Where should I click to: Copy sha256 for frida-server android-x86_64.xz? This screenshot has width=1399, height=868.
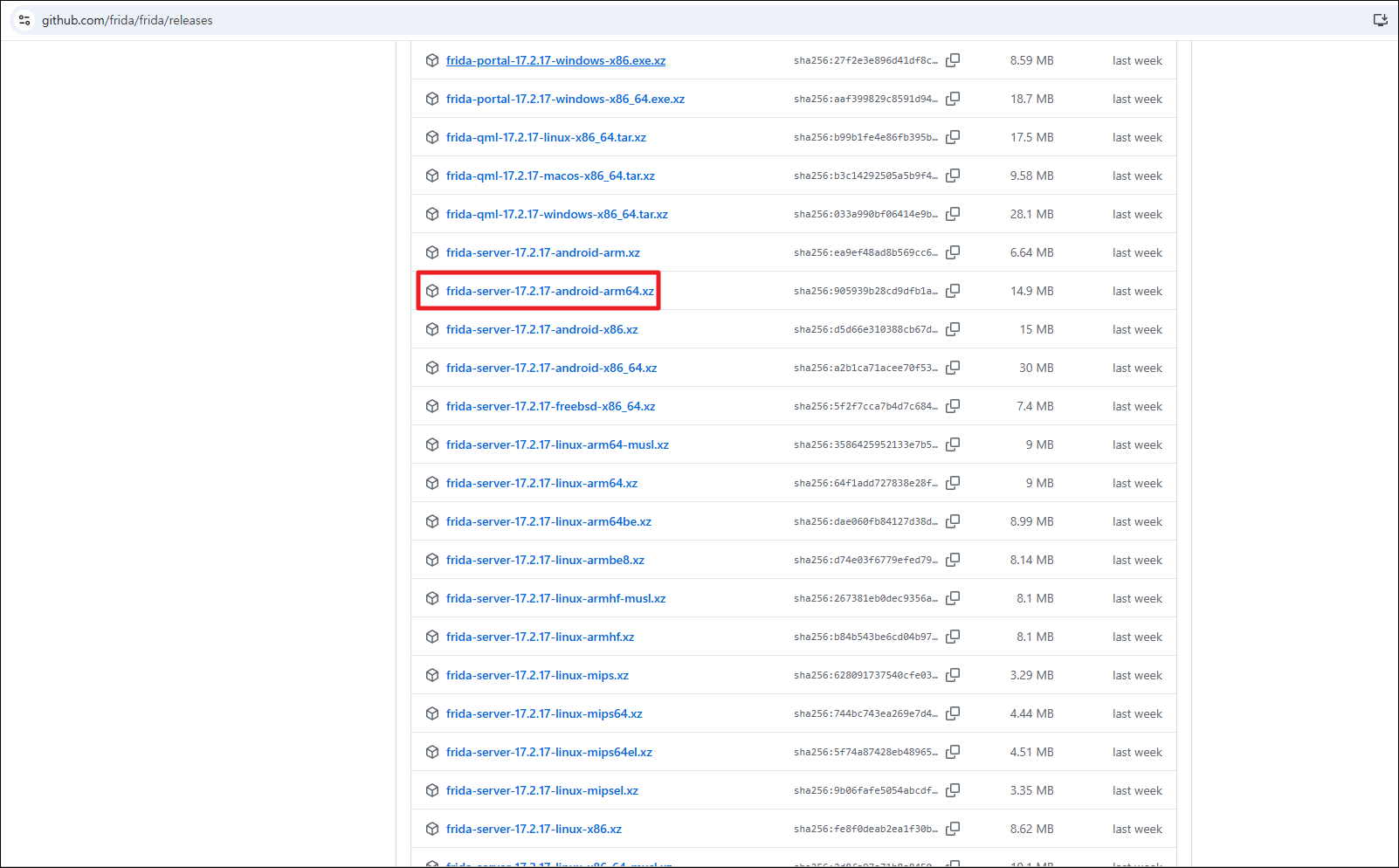(953, 368)
